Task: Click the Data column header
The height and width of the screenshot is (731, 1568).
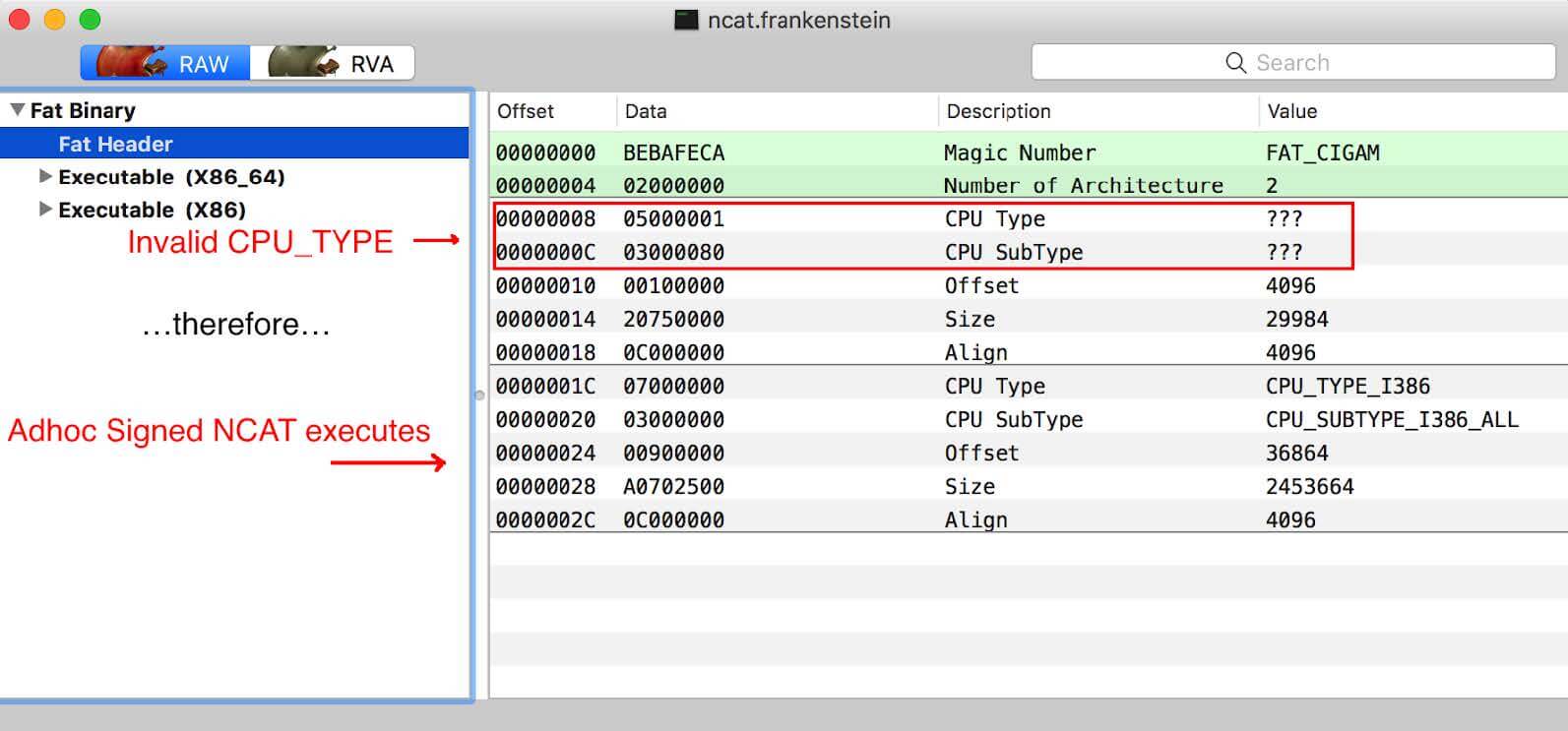Action: point(646,111)
